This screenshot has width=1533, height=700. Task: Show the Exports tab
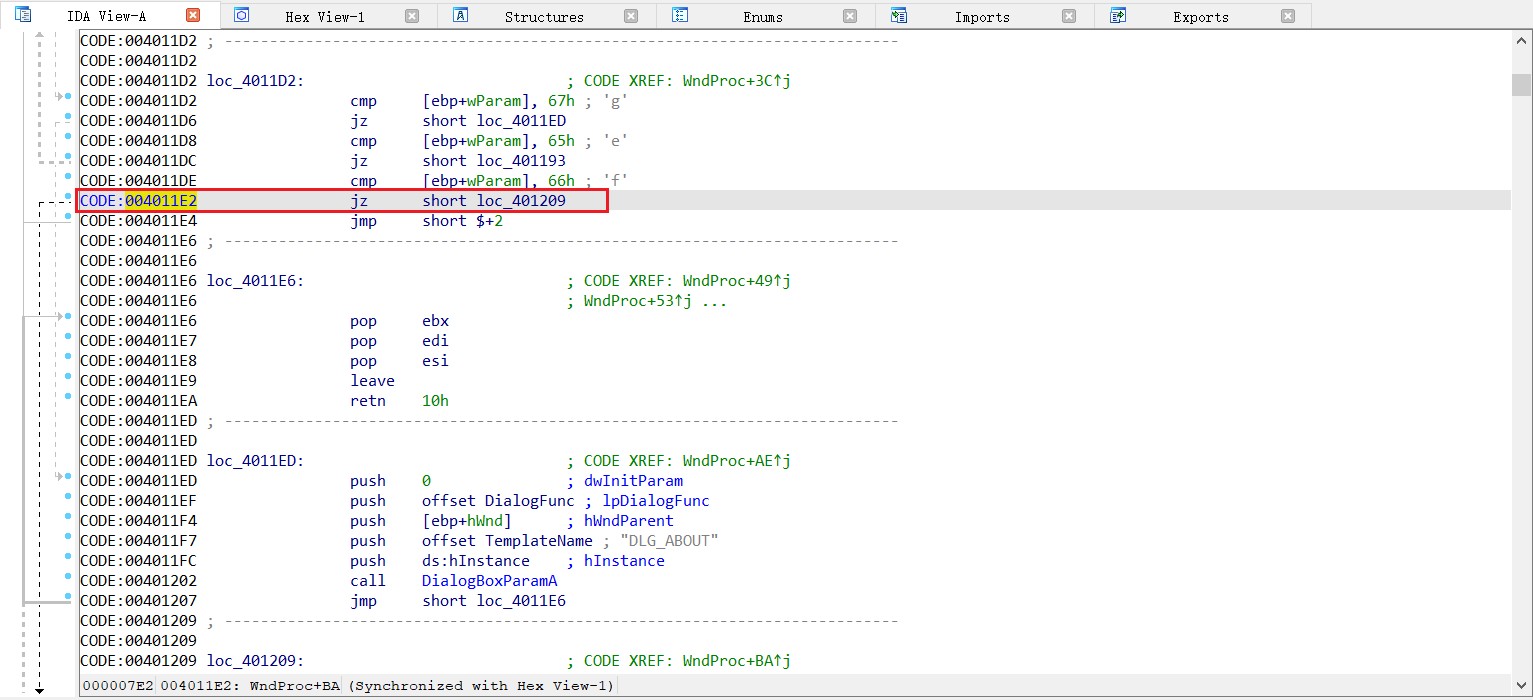tap(1201, 17)
